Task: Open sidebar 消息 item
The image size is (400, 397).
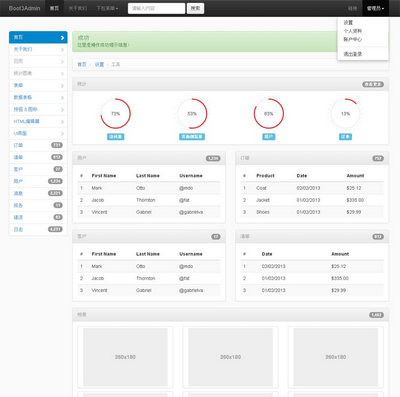Action: 38,193
